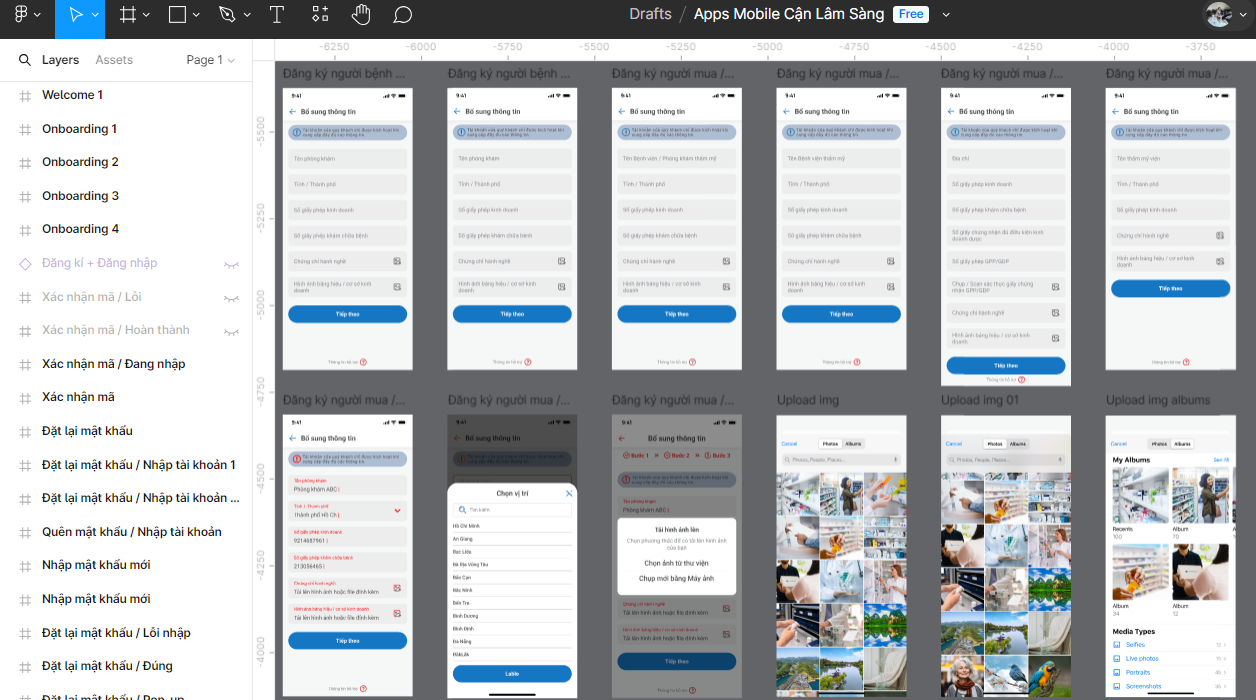Screen dimensions: 1256x700
Task: Switch to the Assets tab
Action: pos(114,60)
